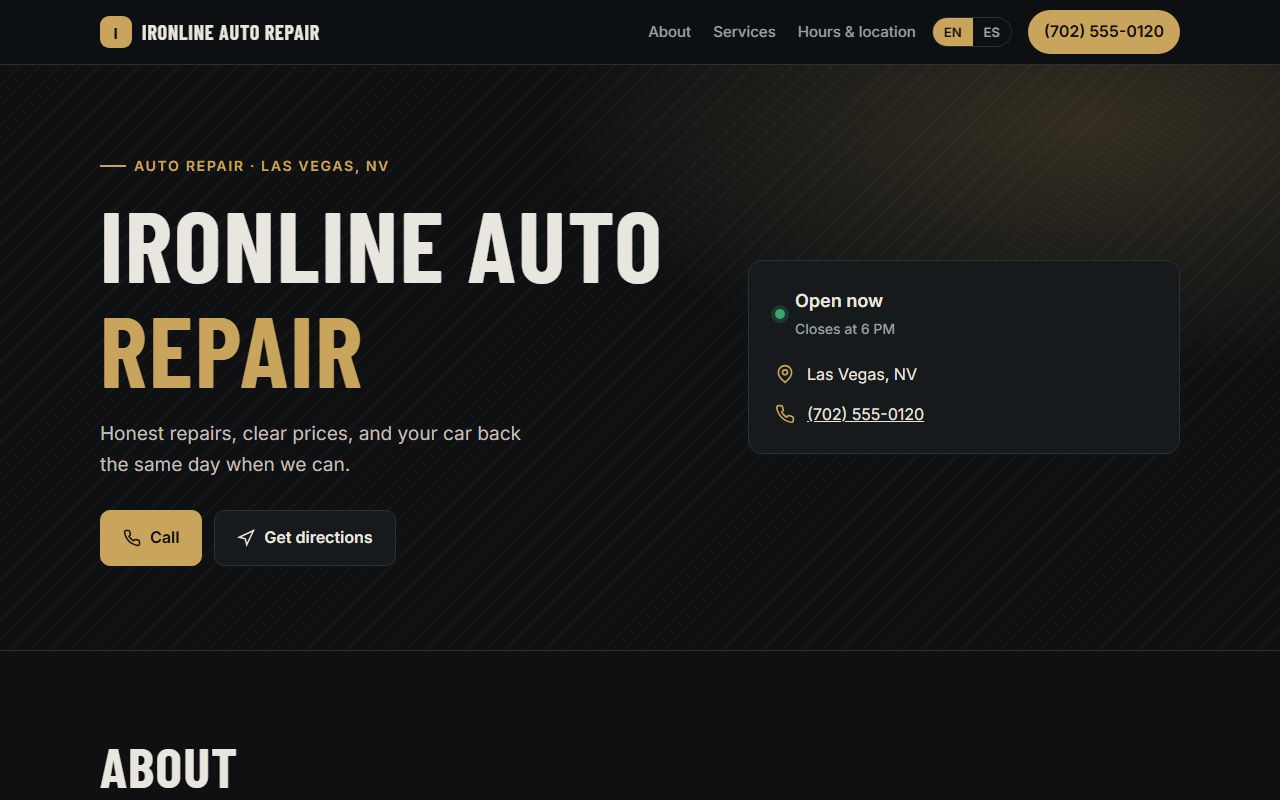Click the Auto Repair · Las Vegas, NV tagline
The width and height of the screenshot is (1280, 800).
(261, 166)
